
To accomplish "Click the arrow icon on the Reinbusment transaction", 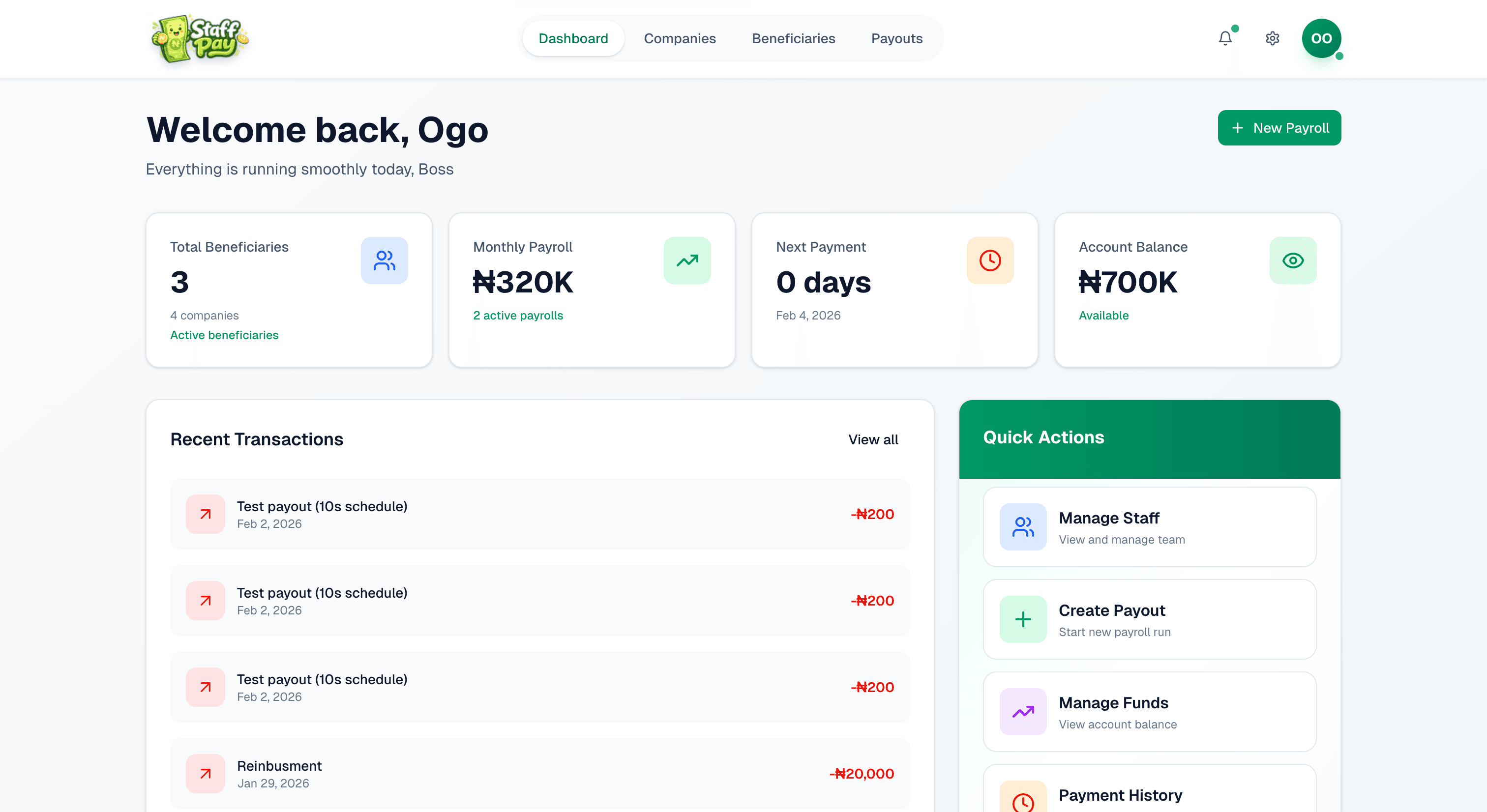I will (205, 773).
